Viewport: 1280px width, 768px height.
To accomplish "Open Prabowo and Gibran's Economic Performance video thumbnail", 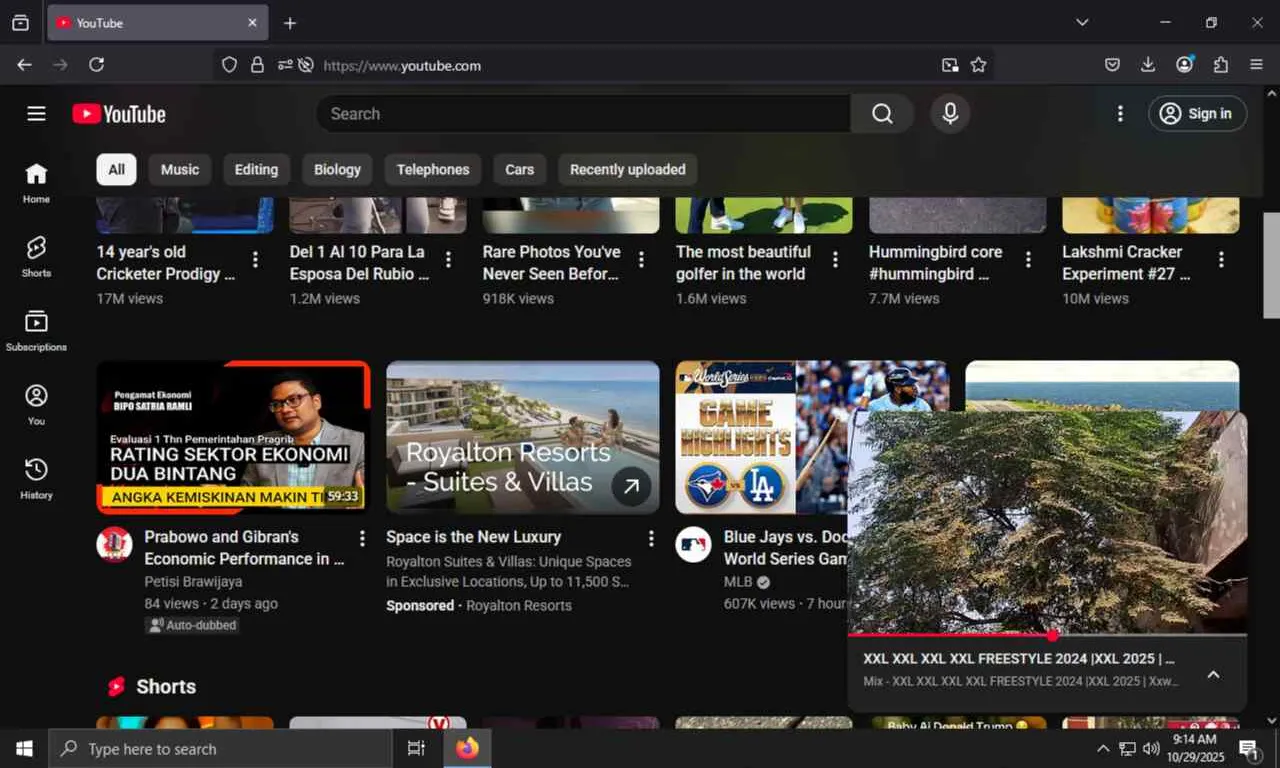I will click(233, 437).
